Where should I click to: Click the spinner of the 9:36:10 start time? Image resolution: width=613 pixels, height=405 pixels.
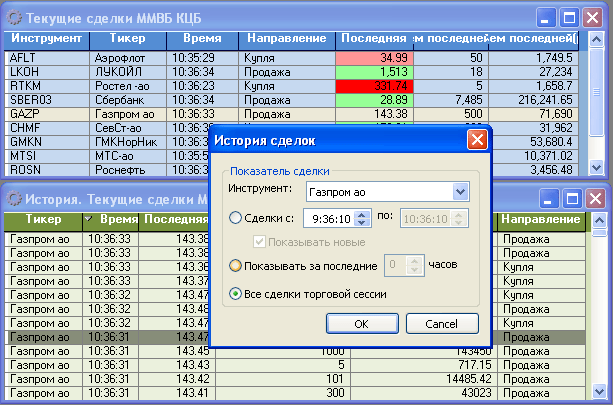click(362, 218)
